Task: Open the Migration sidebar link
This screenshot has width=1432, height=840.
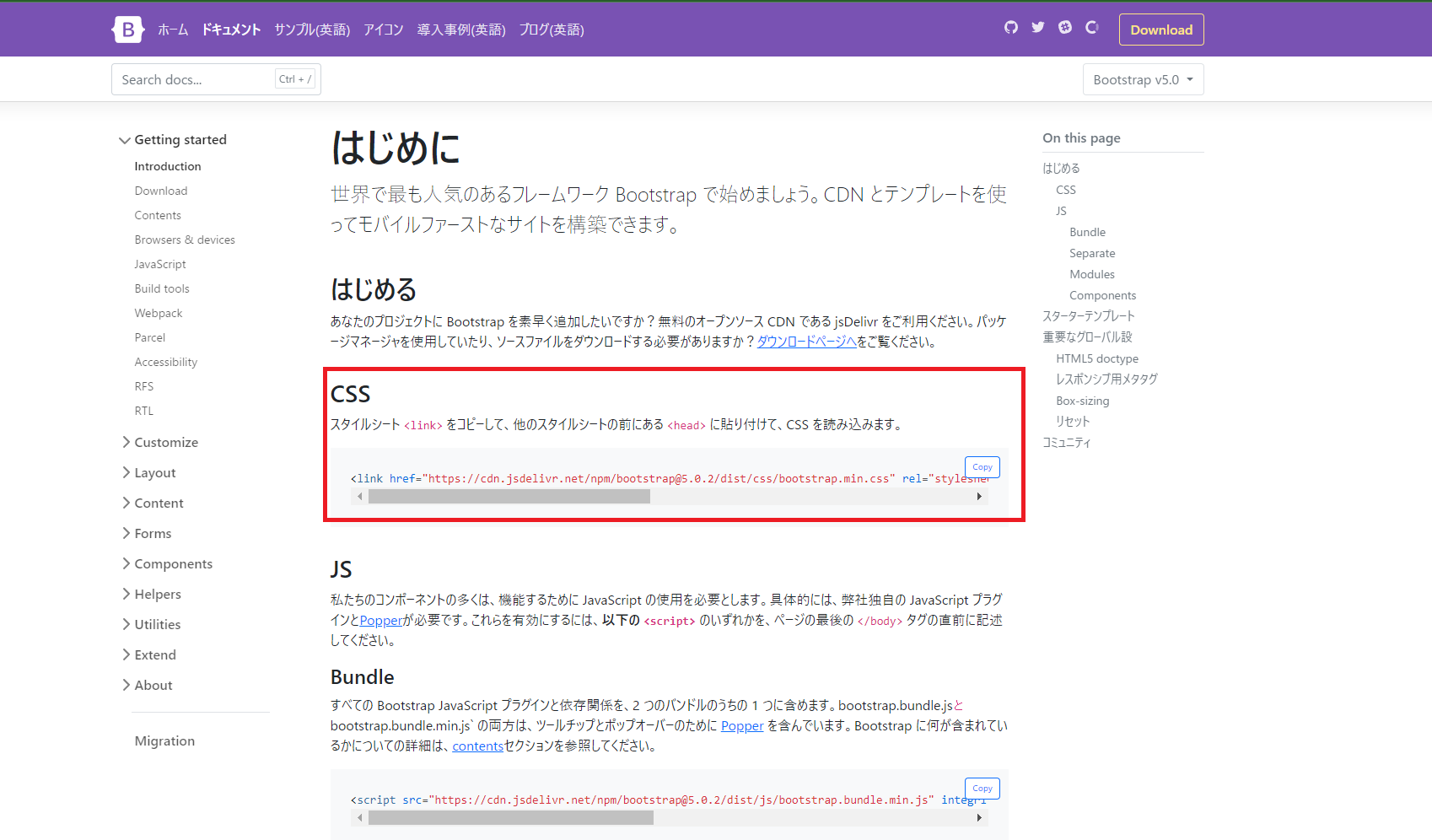Action: [164, 740]
